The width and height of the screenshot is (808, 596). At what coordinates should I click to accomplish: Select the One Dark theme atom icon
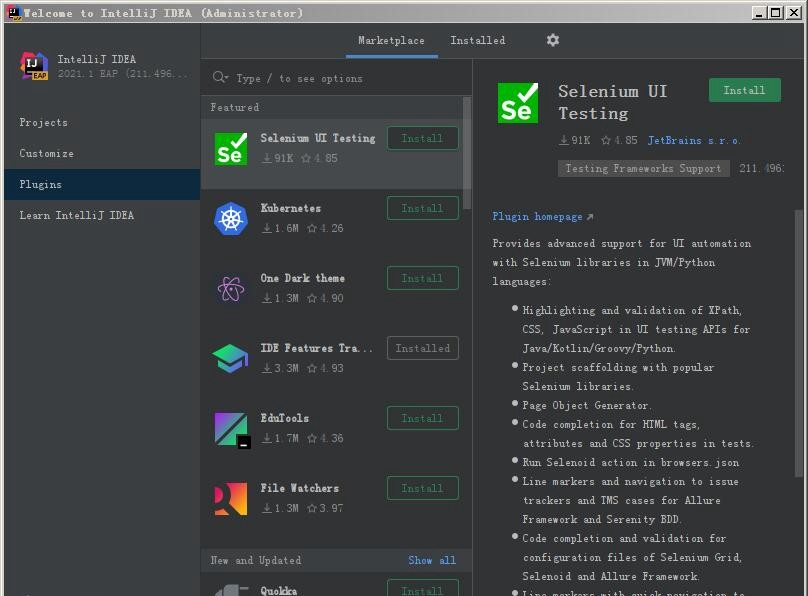[231, 288]
